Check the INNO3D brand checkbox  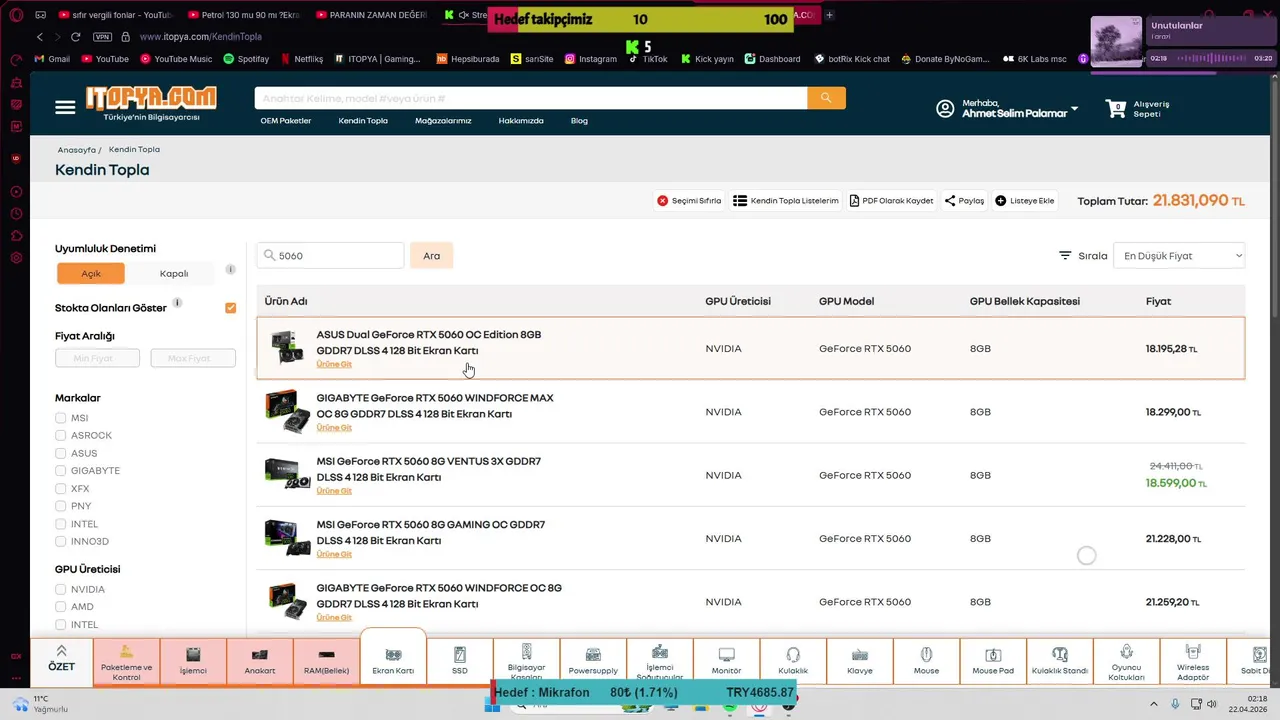coord(61,541)
